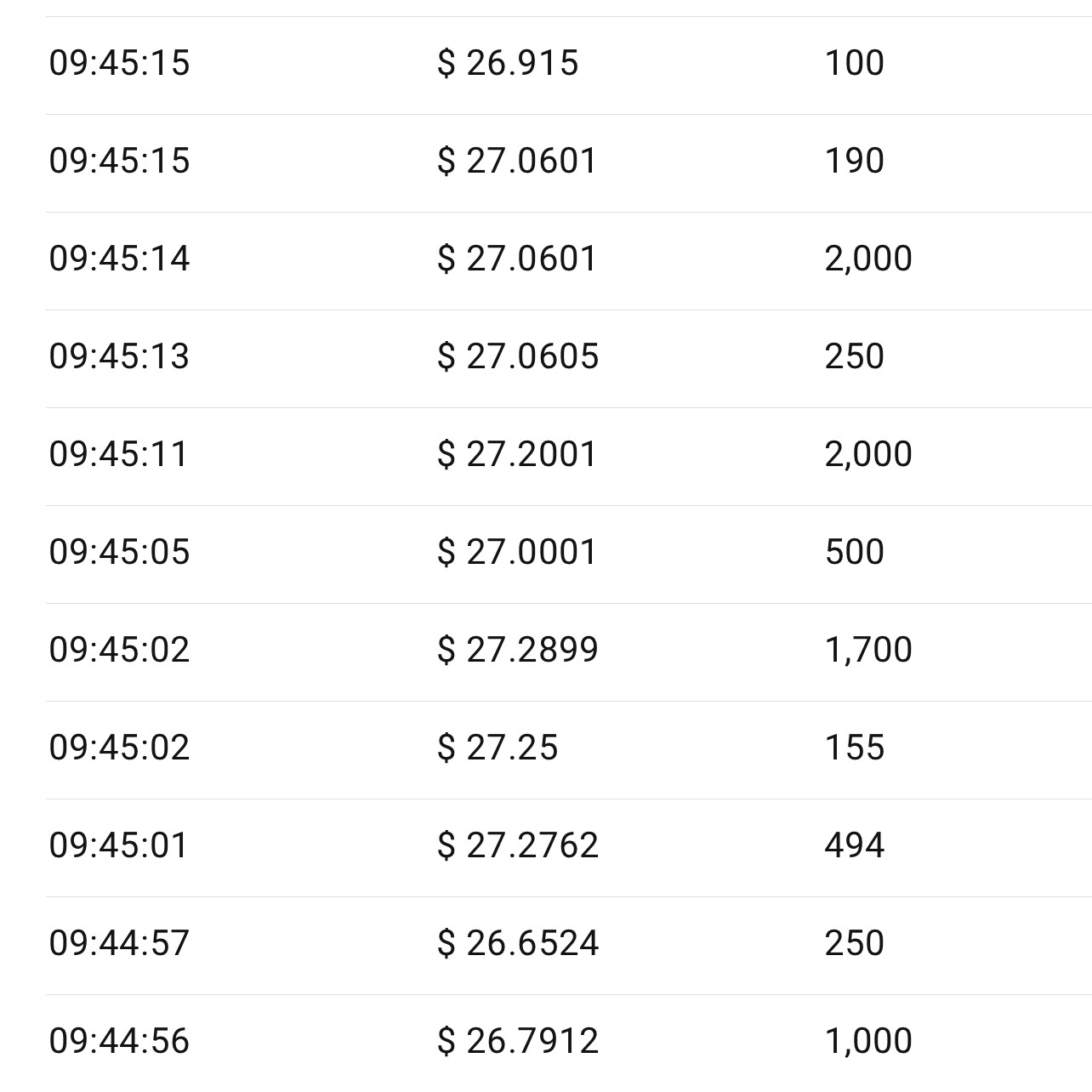Click the 190 share volume cell
1092x1092 pixels.
pyautogui.click(x=854, y=161)
